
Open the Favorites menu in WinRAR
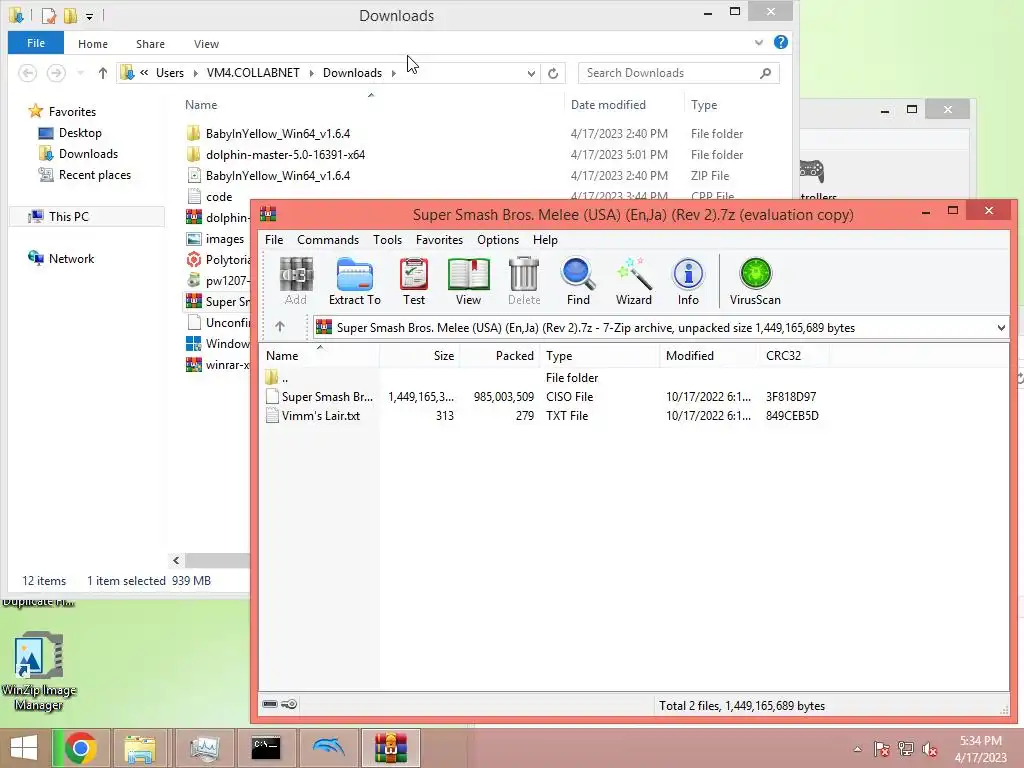[x=440, y=240]
